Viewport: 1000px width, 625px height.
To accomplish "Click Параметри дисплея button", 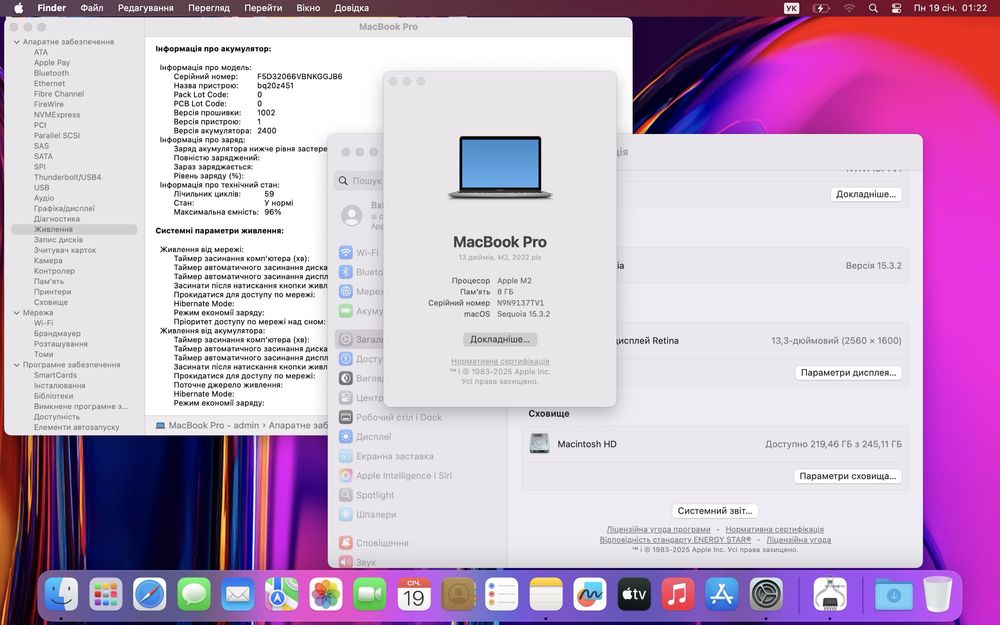I will click(x=848, y=372).
